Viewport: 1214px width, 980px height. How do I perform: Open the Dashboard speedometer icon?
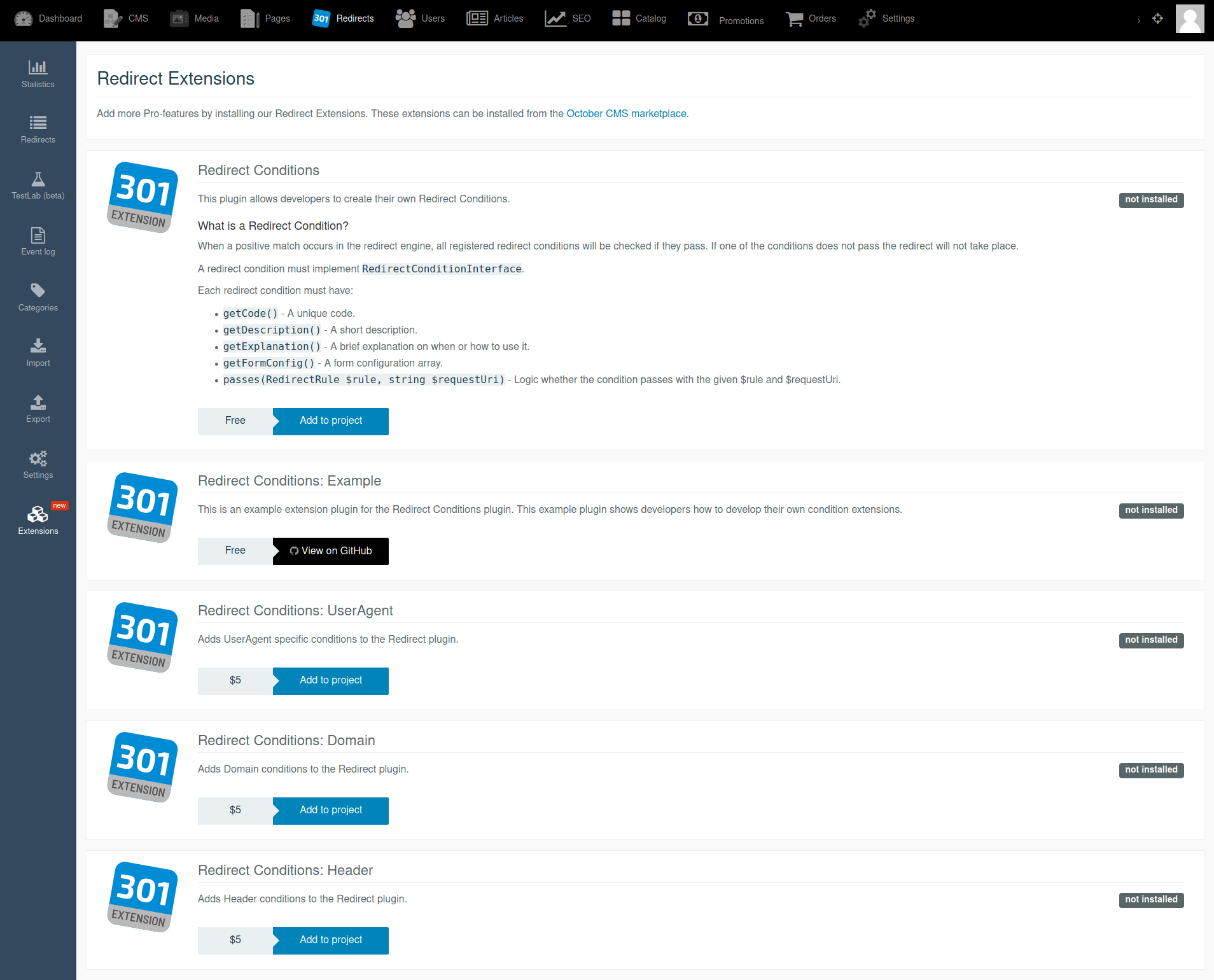click(x=24, y=18)
